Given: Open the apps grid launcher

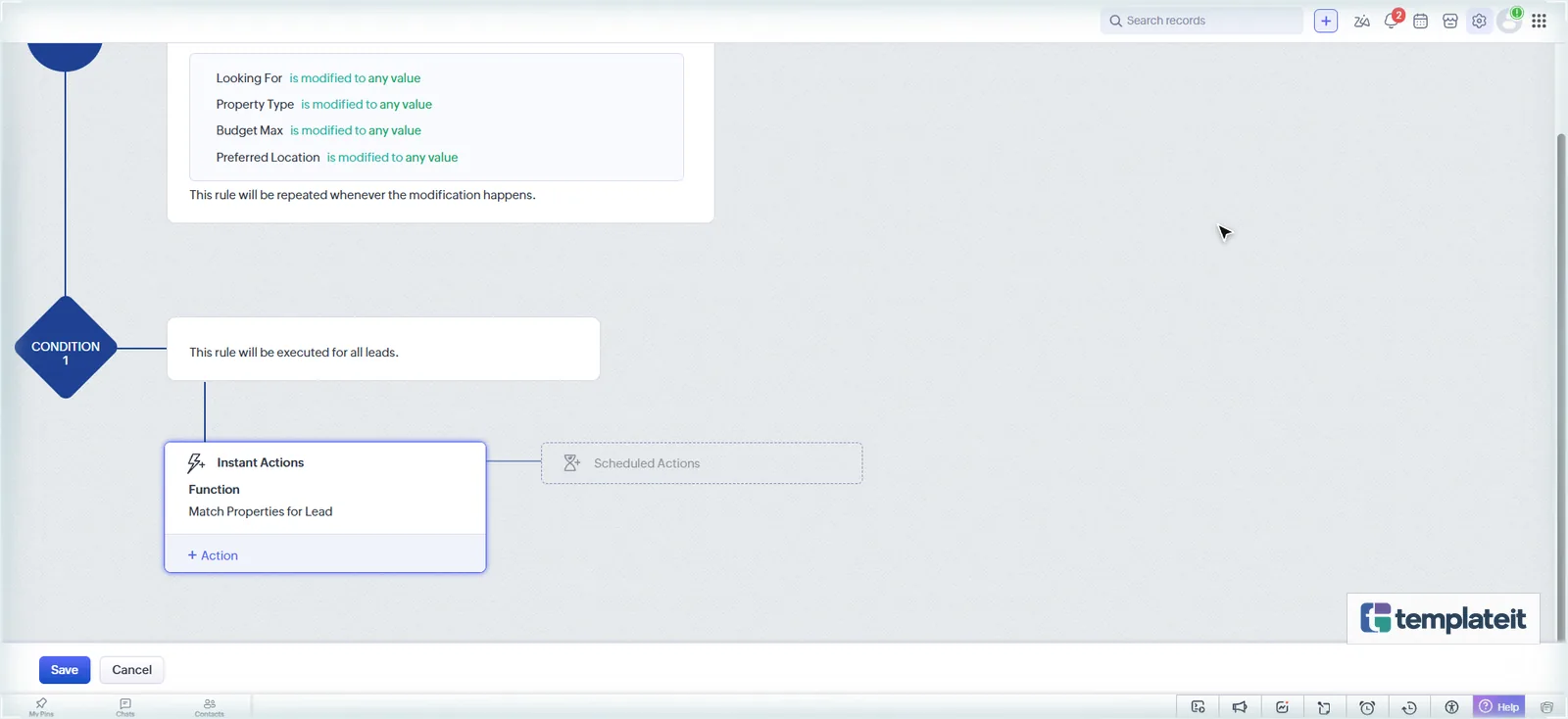Looking at the screenshot, I should point(1539,21).
